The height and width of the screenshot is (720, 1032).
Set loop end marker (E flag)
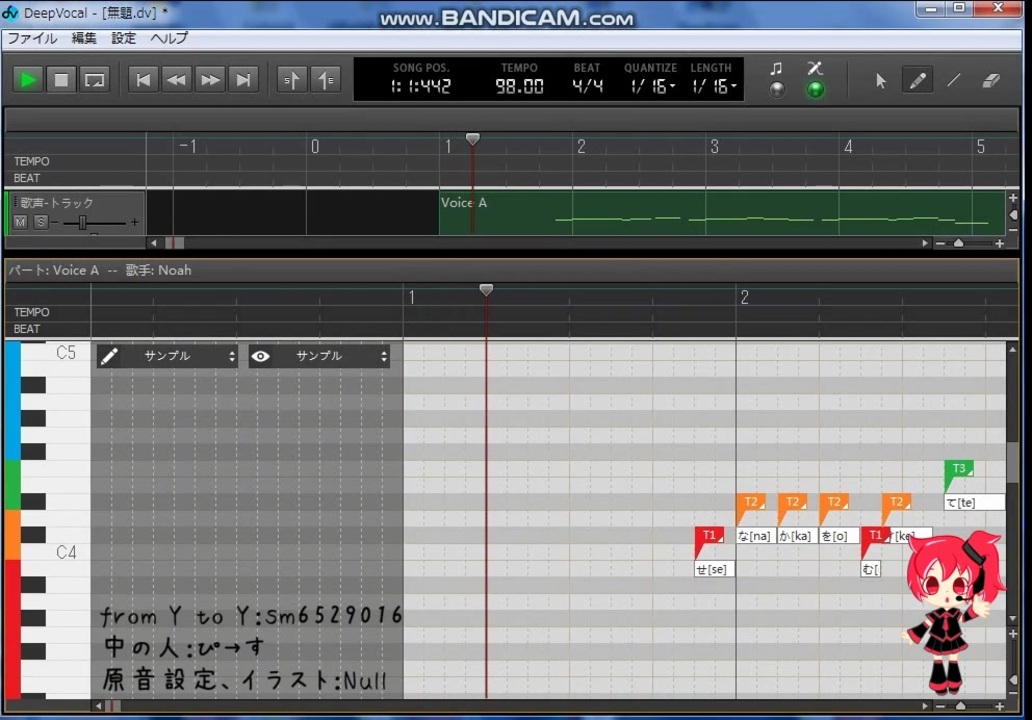[x=326, y=80]
